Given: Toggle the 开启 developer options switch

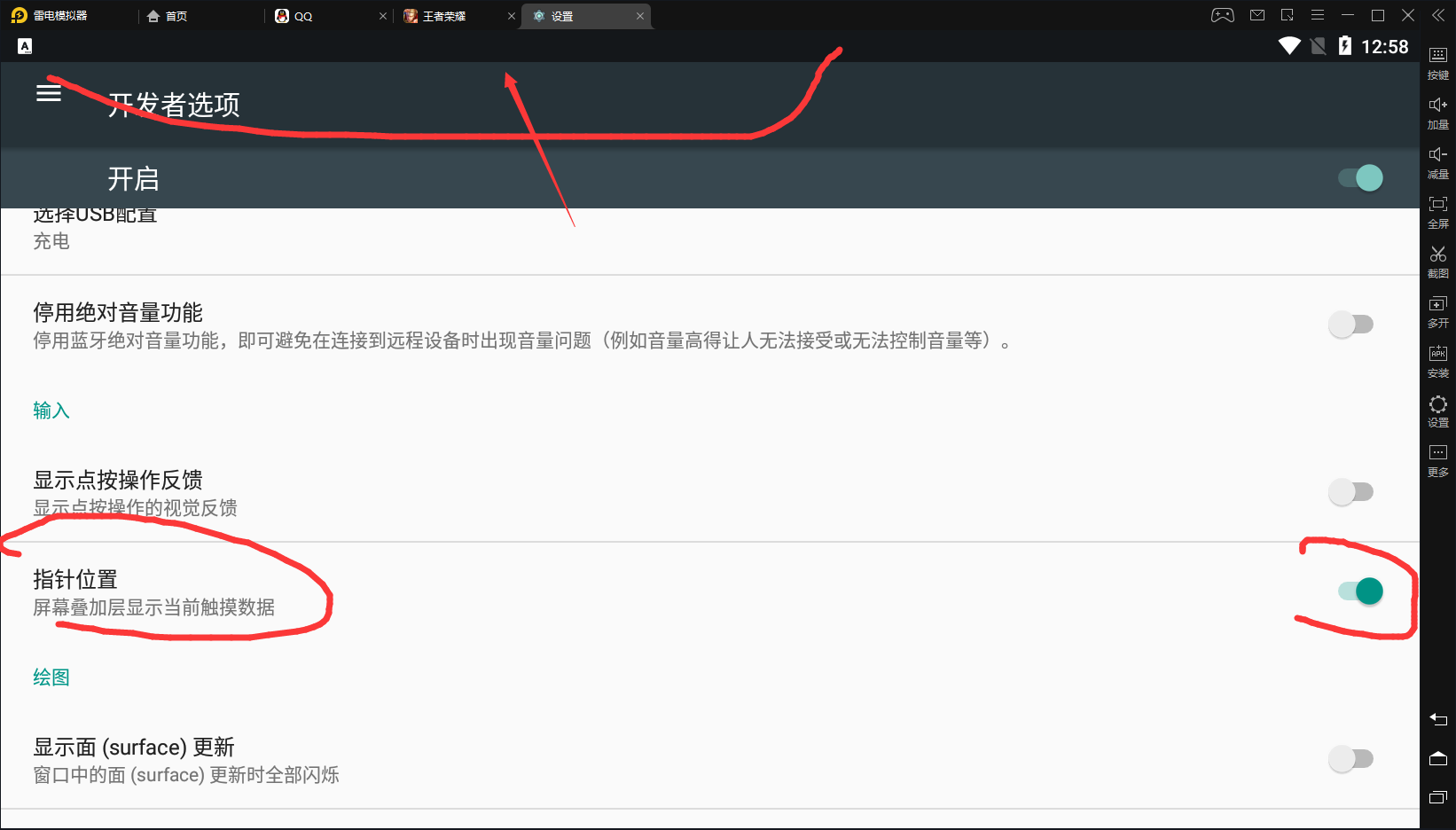Looking at the screenshot, I should (1360, 178).
